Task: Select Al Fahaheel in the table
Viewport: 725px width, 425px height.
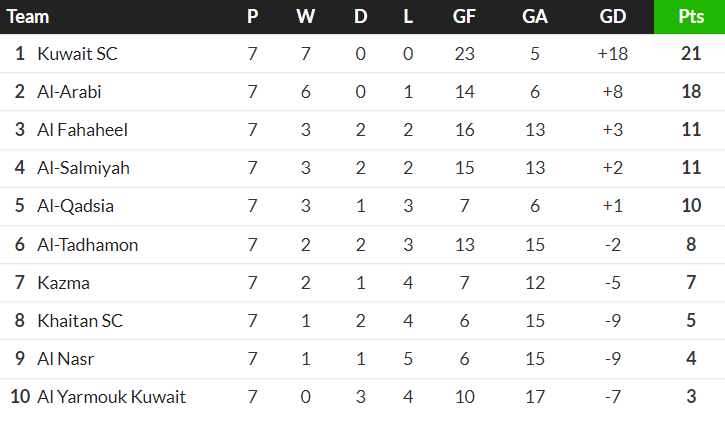Action: coord(82,130)
